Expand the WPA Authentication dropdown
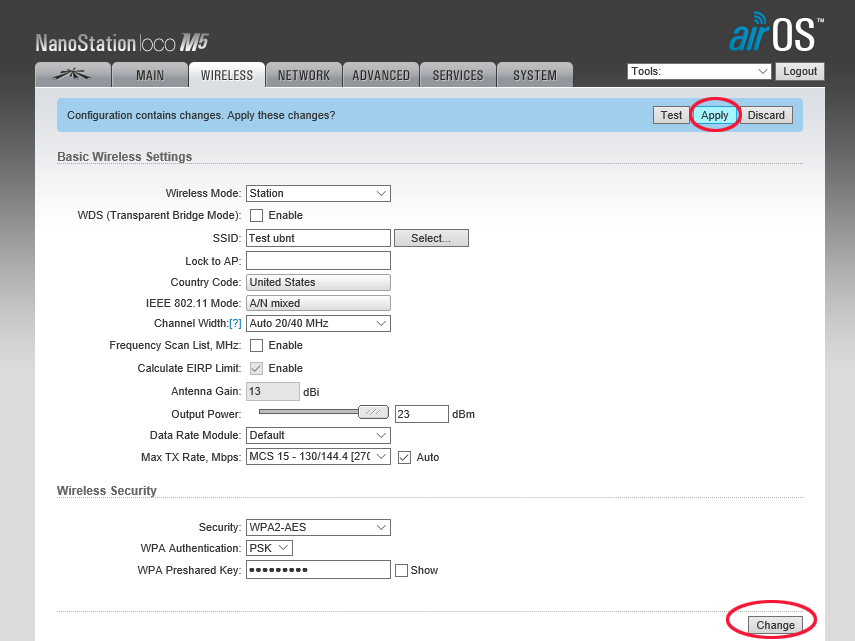Image resolution: width=855 pixels, height=641 pixels. [269, 548]
